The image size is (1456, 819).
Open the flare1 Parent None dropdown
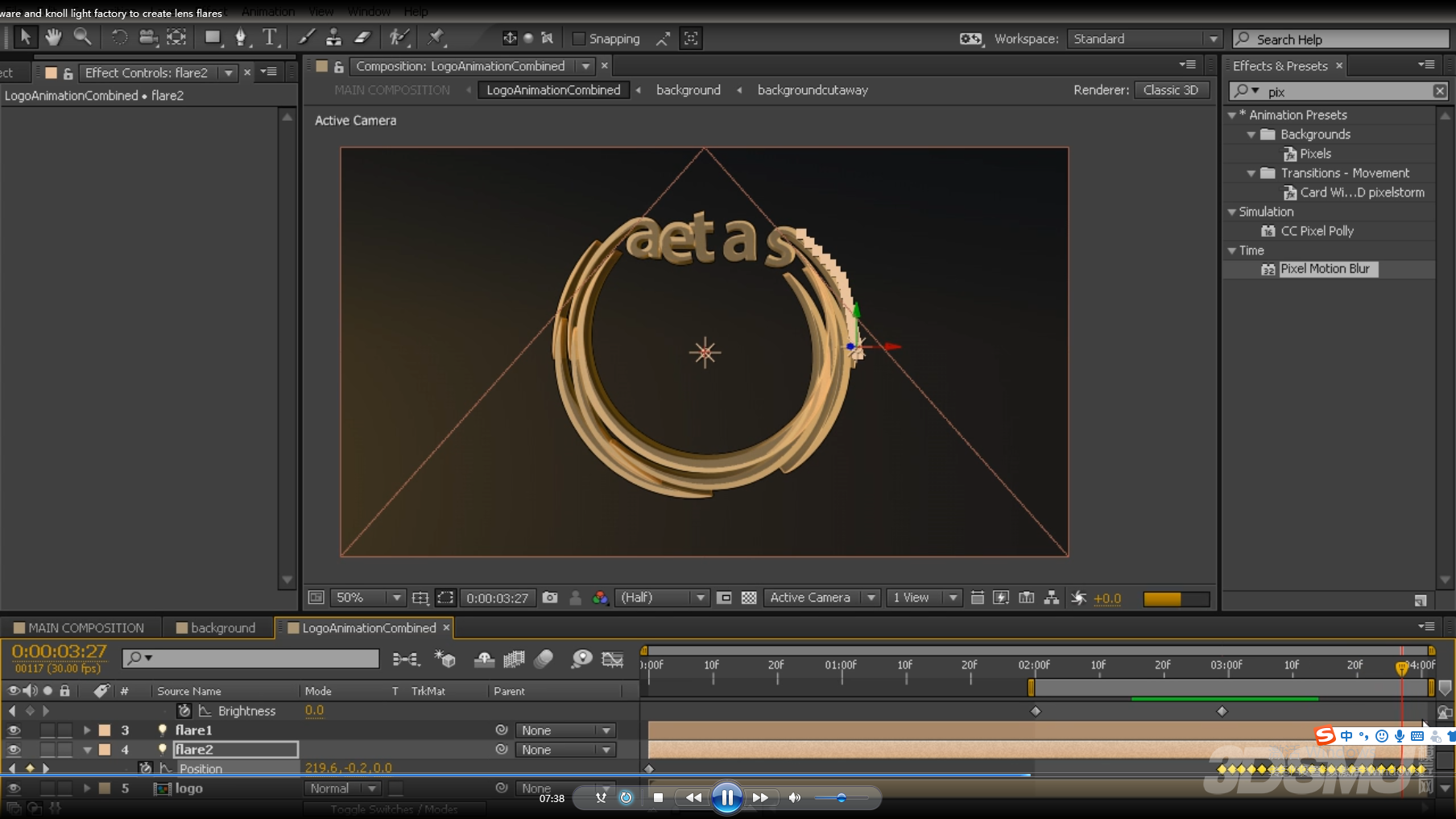pyautogui.click(x=565, y=730)
